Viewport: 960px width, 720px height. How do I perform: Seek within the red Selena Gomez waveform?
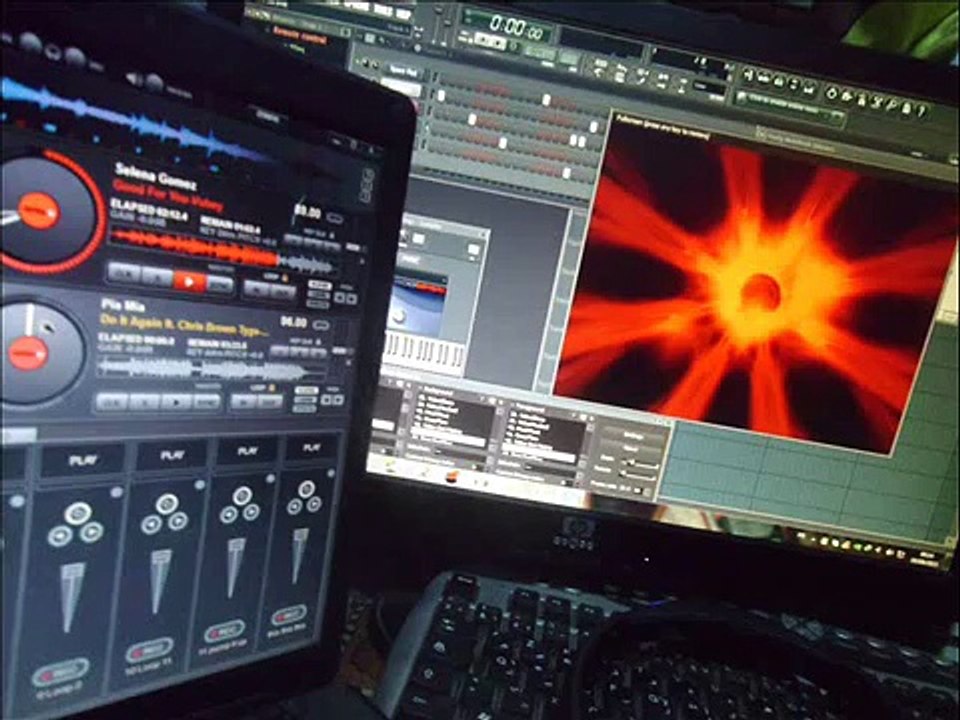click(223, 250)
